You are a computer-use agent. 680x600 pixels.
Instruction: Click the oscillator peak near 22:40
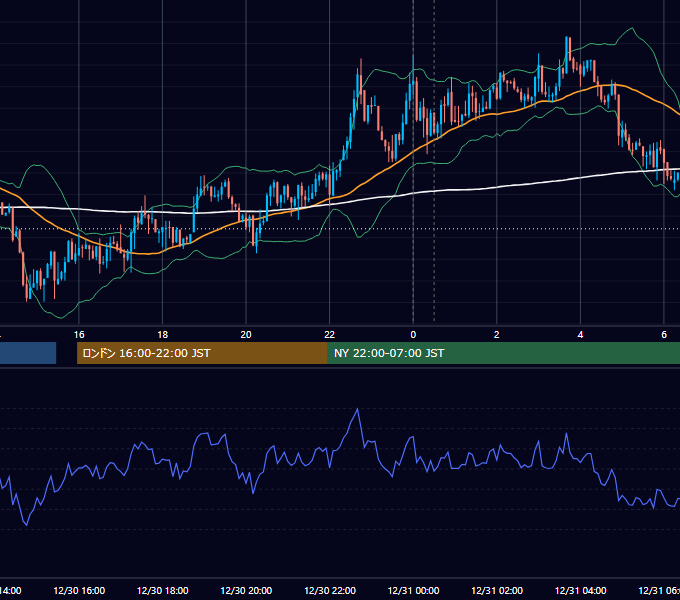[x=357, y=409]
